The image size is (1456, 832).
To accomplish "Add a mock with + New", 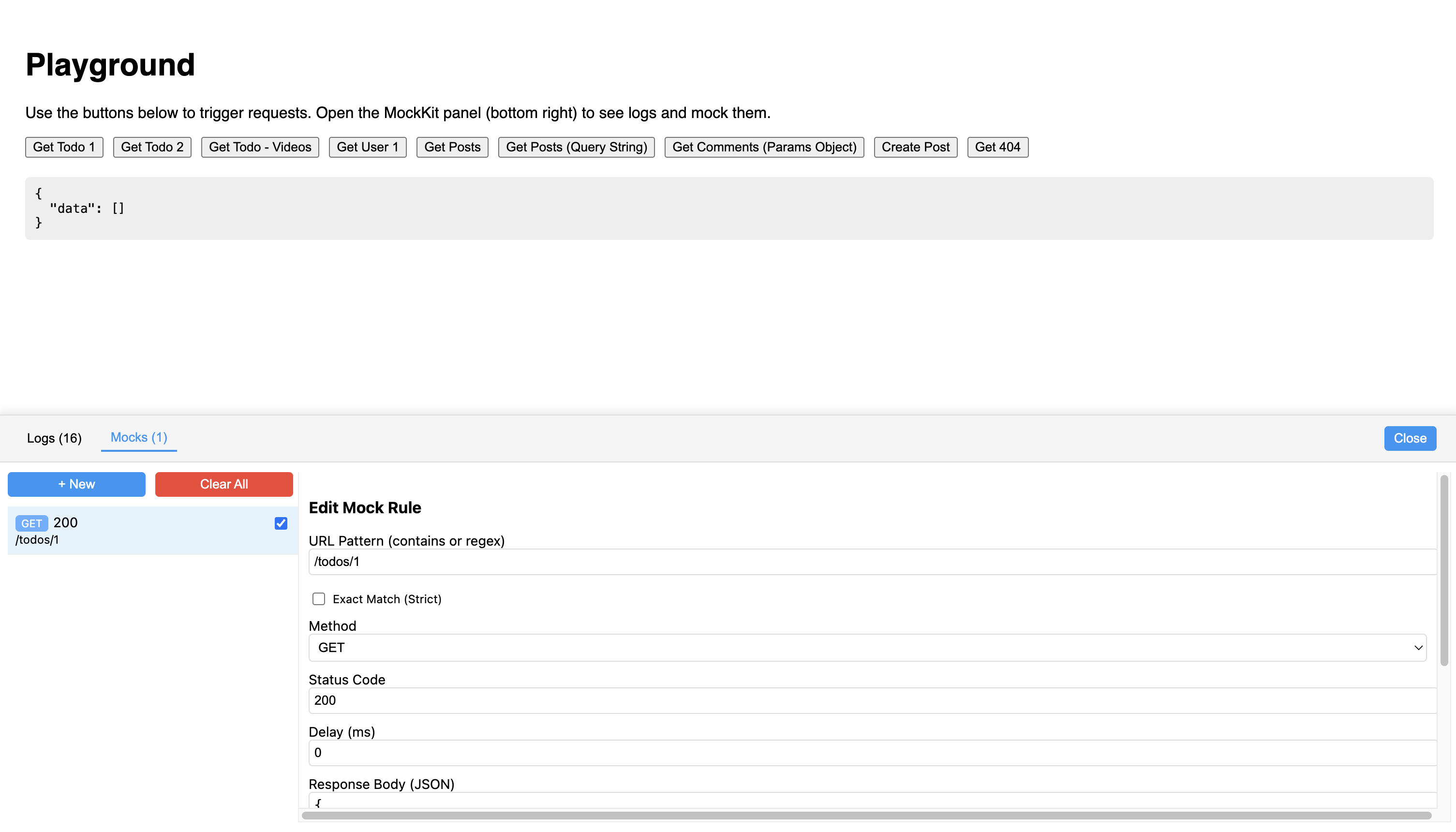I will [76, 484].
